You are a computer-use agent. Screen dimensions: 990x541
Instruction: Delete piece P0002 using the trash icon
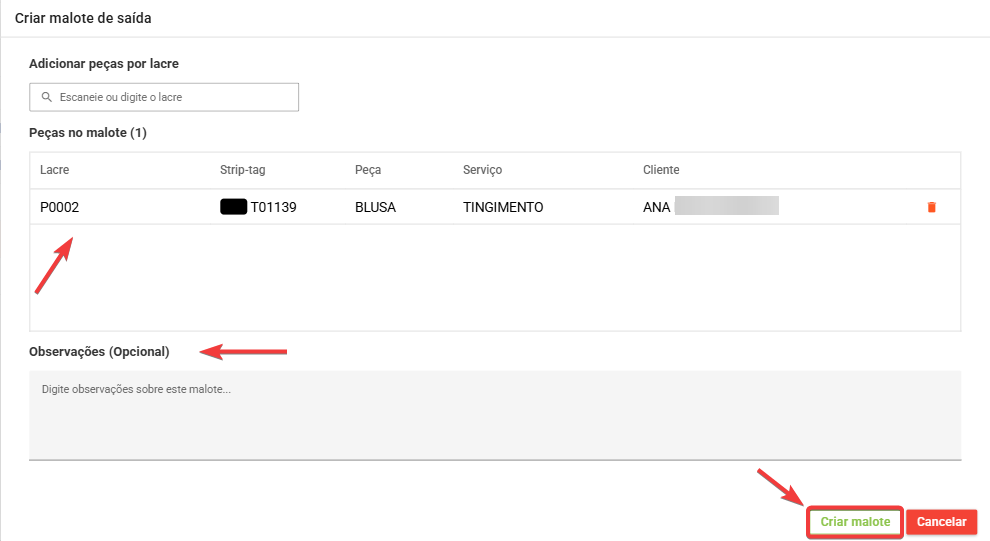(931, 207)
